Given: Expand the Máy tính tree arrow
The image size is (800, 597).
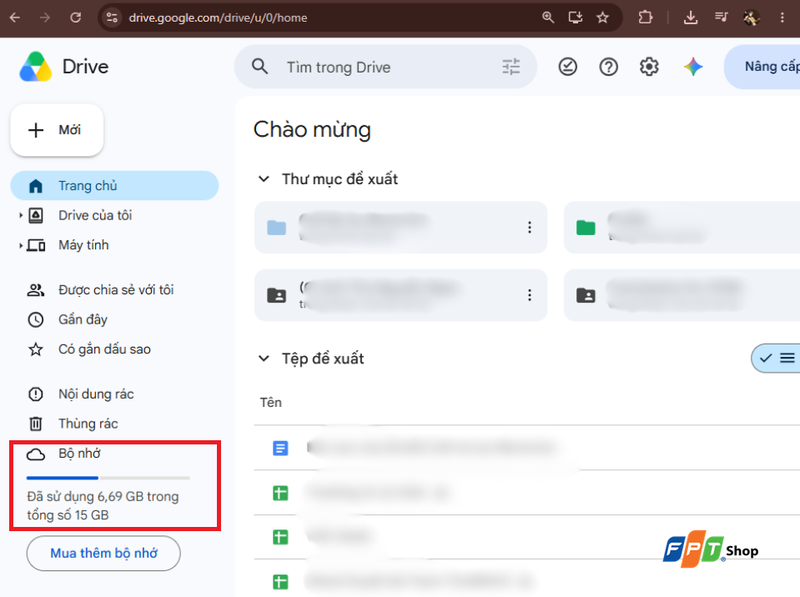Looking at the screenshot, I should [x=20, y=245].
